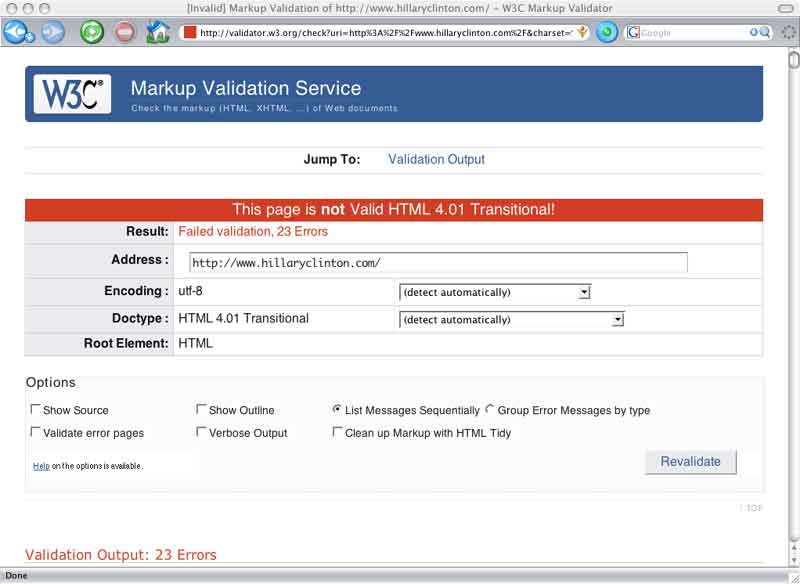Open the Doctype detect automatically dropdown
The image size is (800, 584).
512,320
